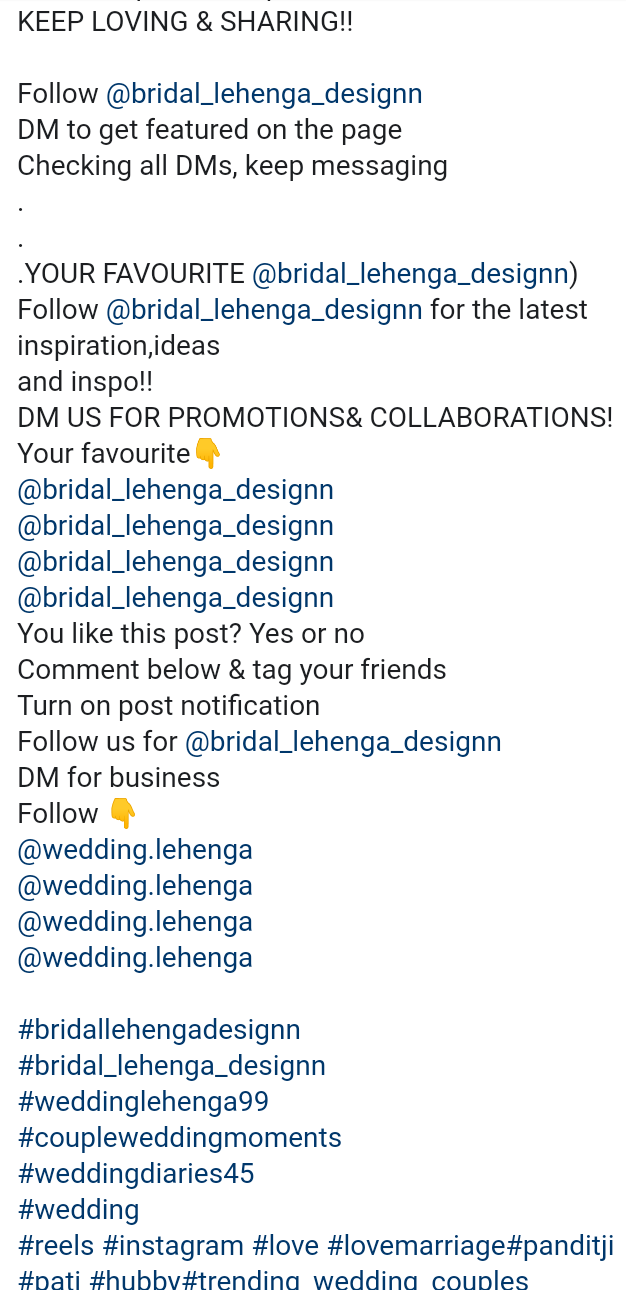
Task: Open the last @wedding.lehenga mention before hashtags
Action: (135, 958)
